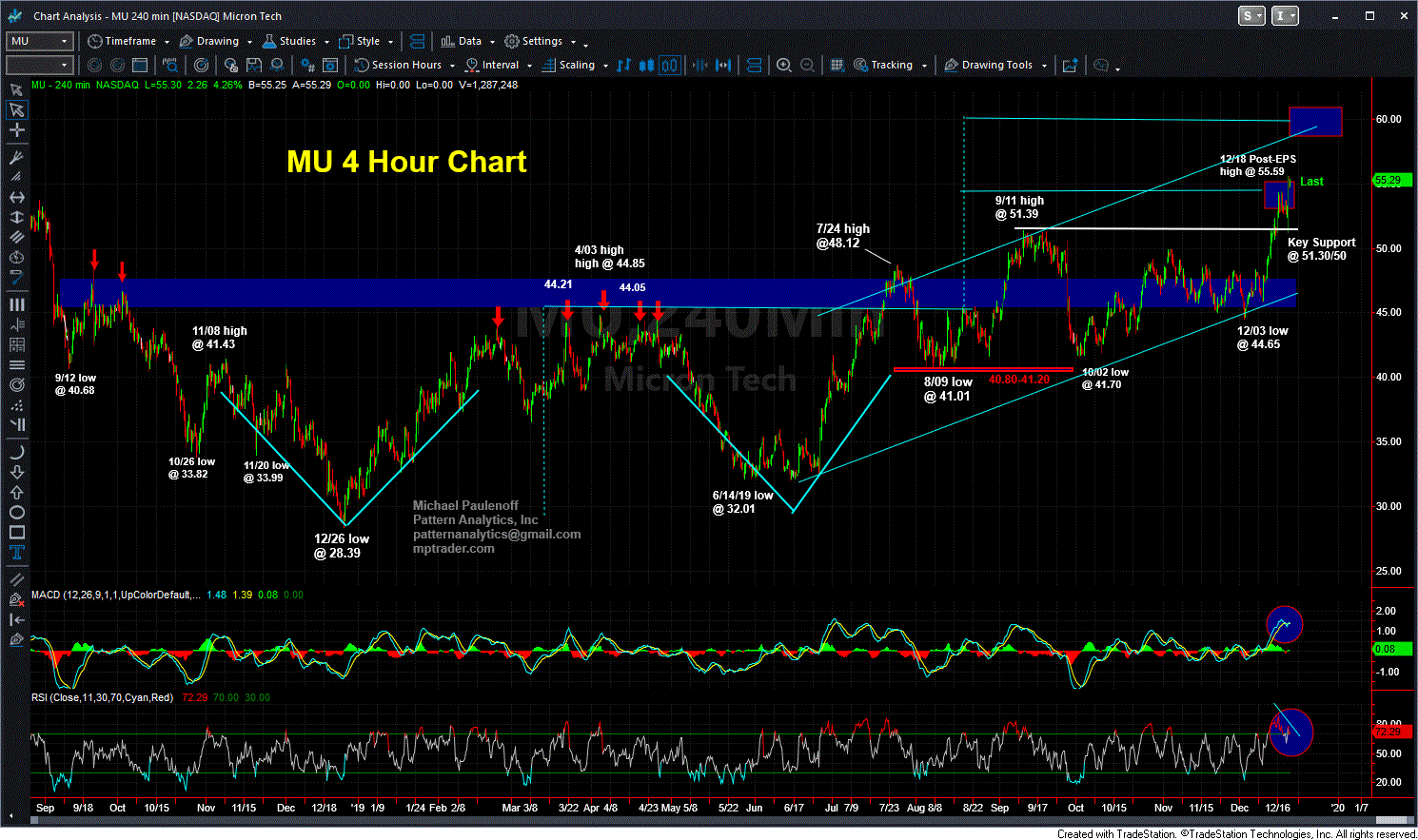Click the Tracking target icon
The width and height of the screenshot is (1418, 840).
(860, 65)
